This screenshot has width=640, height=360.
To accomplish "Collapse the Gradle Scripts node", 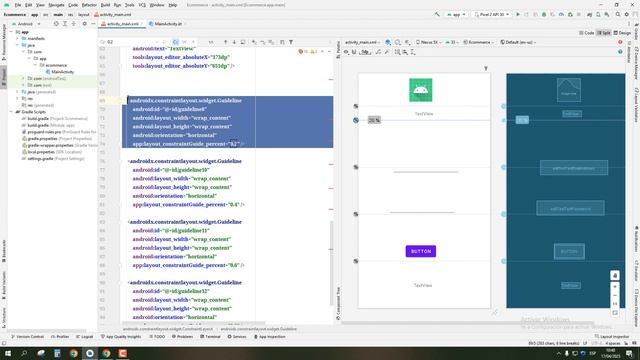I will tap(12, 111).
